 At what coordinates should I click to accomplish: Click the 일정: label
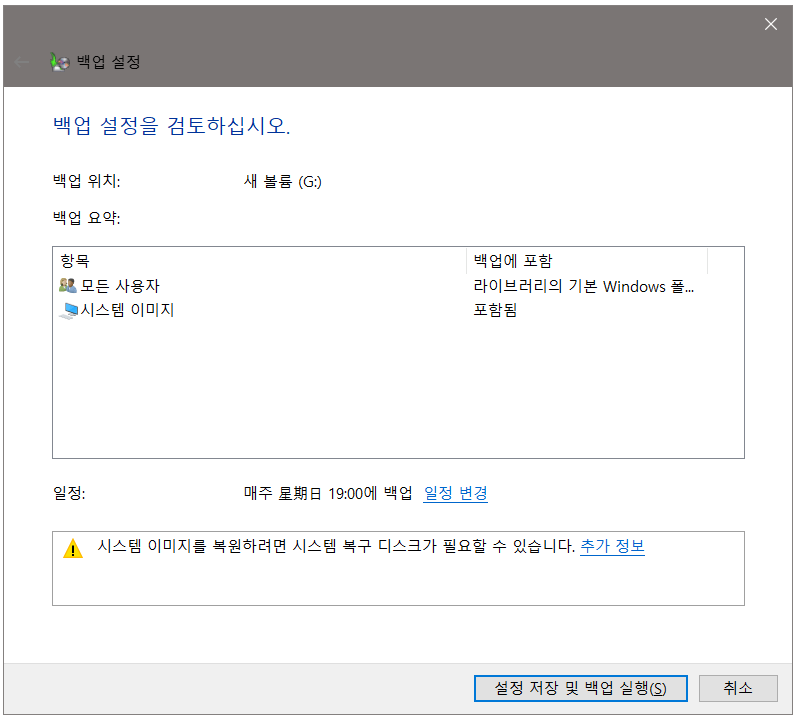69,493
